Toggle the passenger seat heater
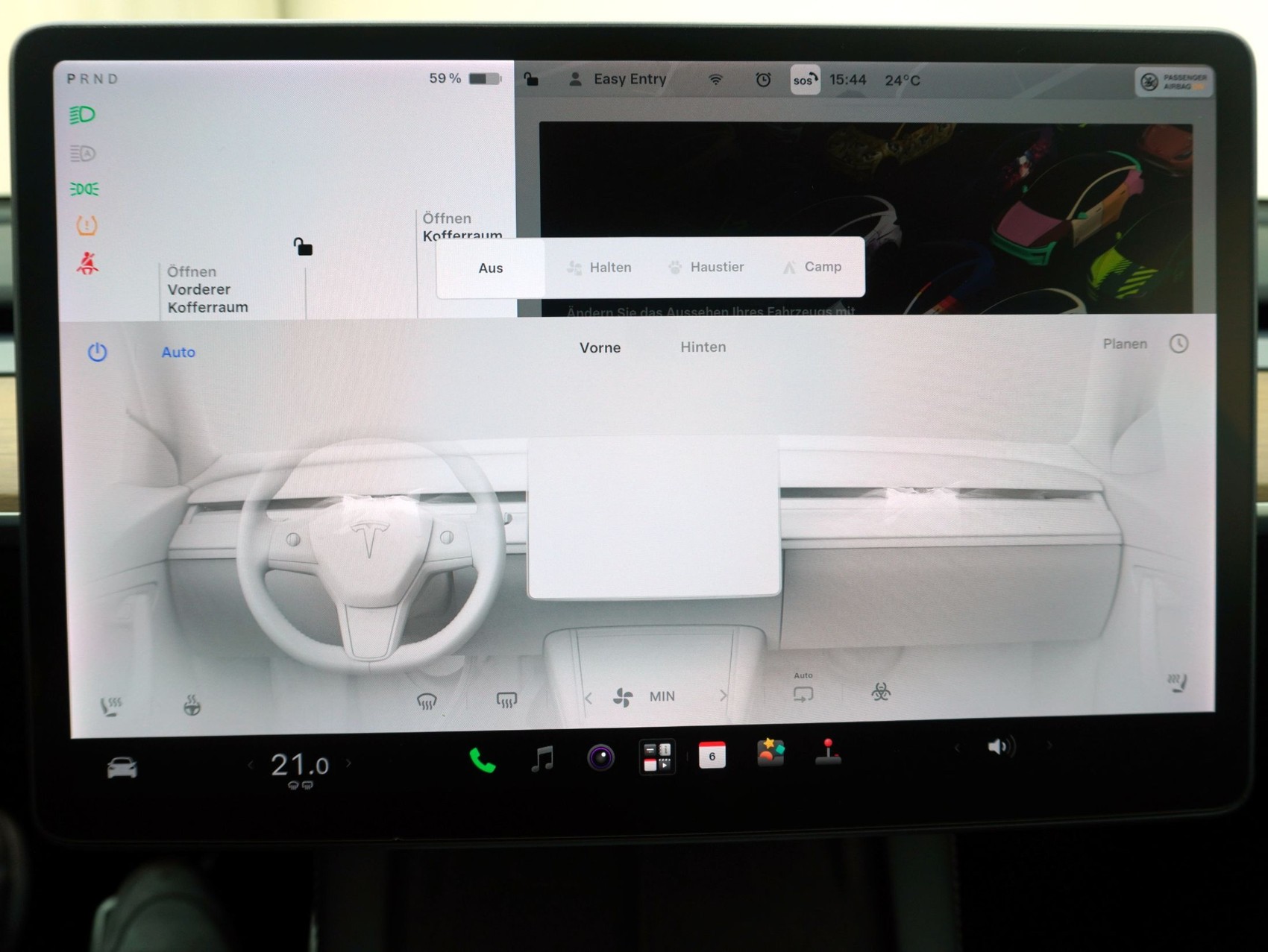 click(1178, 682)
